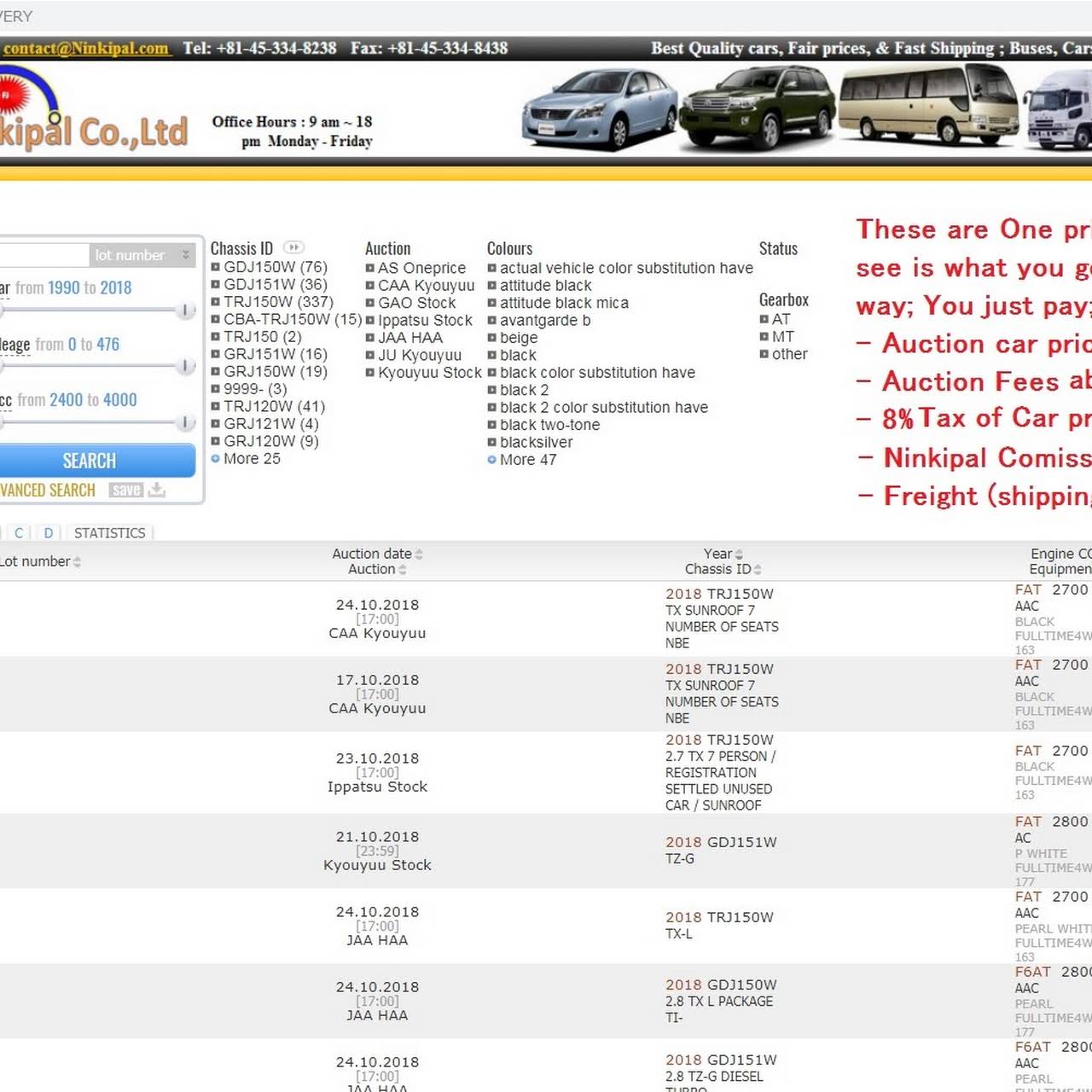Enable the CBA-TRJ150W (15) chassis filter

pos(216,319)
